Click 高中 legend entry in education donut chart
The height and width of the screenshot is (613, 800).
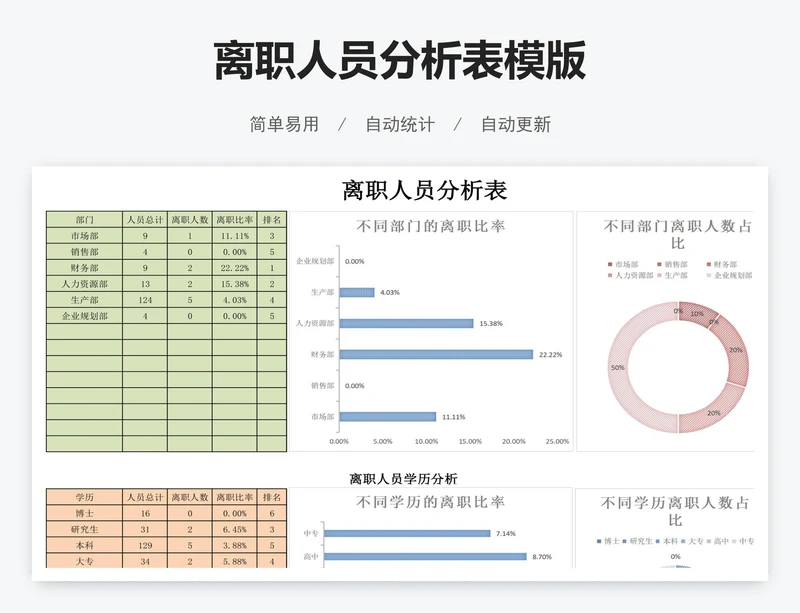pyautogui.click(x=717, y=541)
